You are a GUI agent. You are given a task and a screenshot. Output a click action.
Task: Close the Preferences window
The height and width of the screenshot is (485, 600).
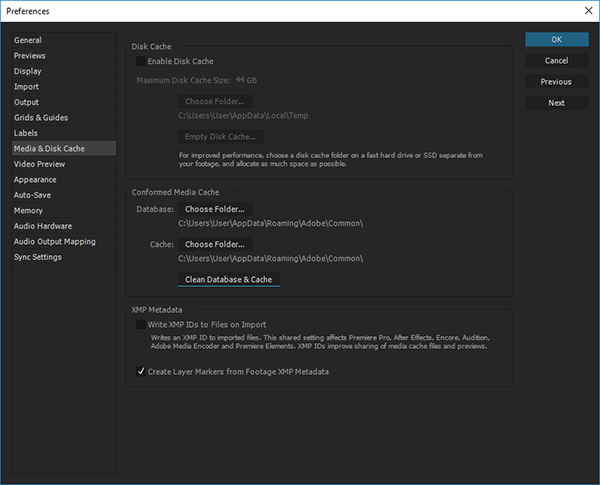(586, 10)
